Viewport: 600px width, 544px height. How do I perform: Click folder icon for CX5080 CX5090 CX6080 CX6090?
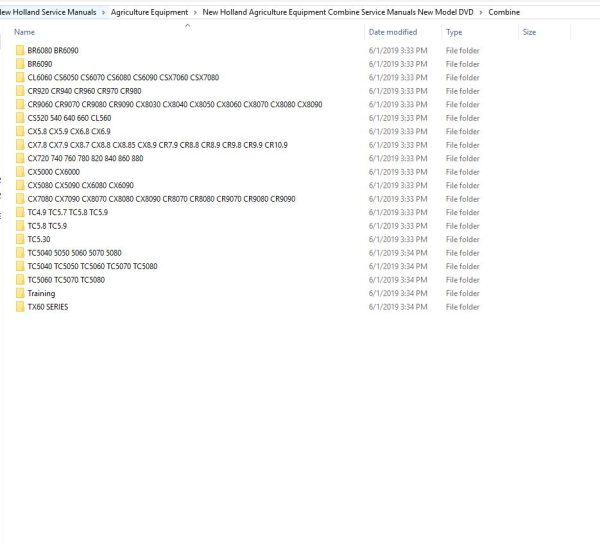click(20, 186)
